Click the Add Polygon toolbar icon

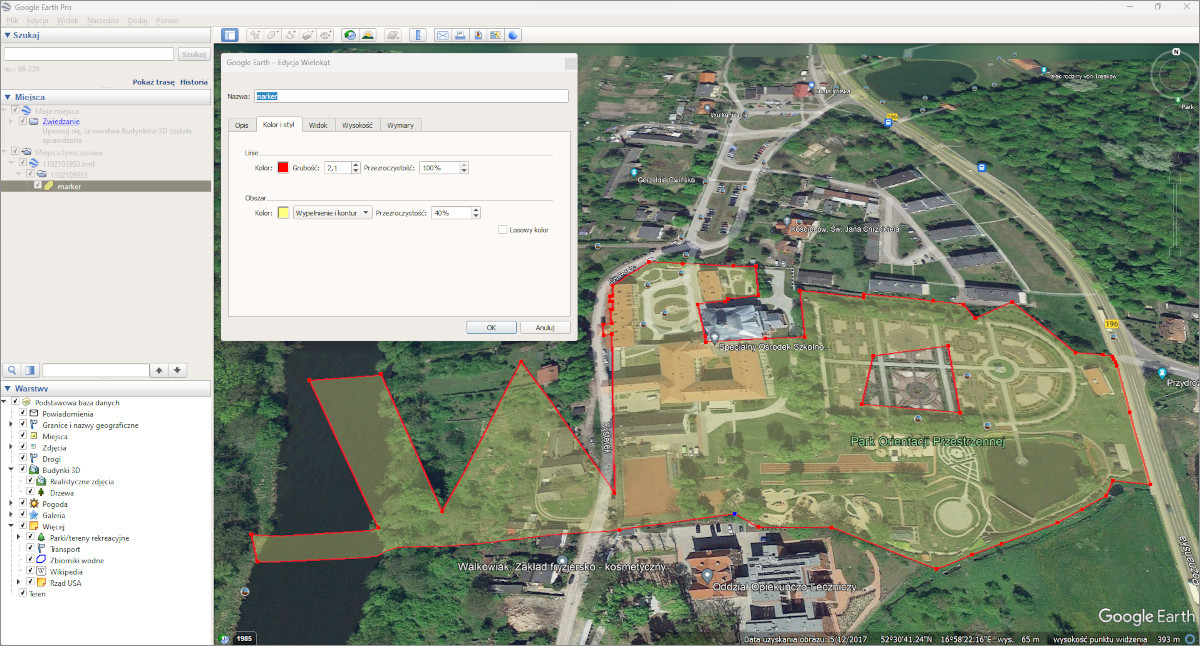[273, 35]
